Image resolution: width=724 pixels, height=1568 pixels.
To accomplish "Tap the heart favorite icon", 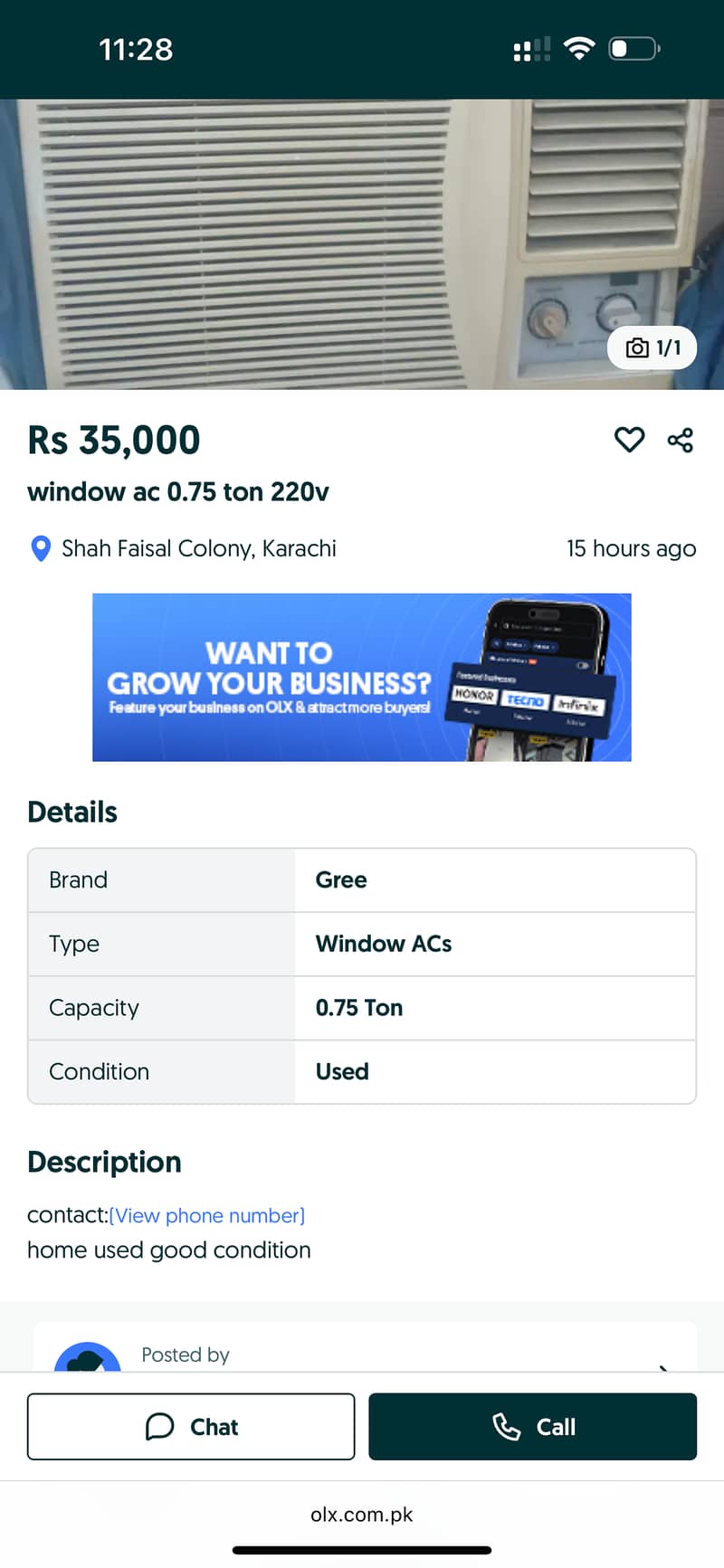I will point(629,440).
